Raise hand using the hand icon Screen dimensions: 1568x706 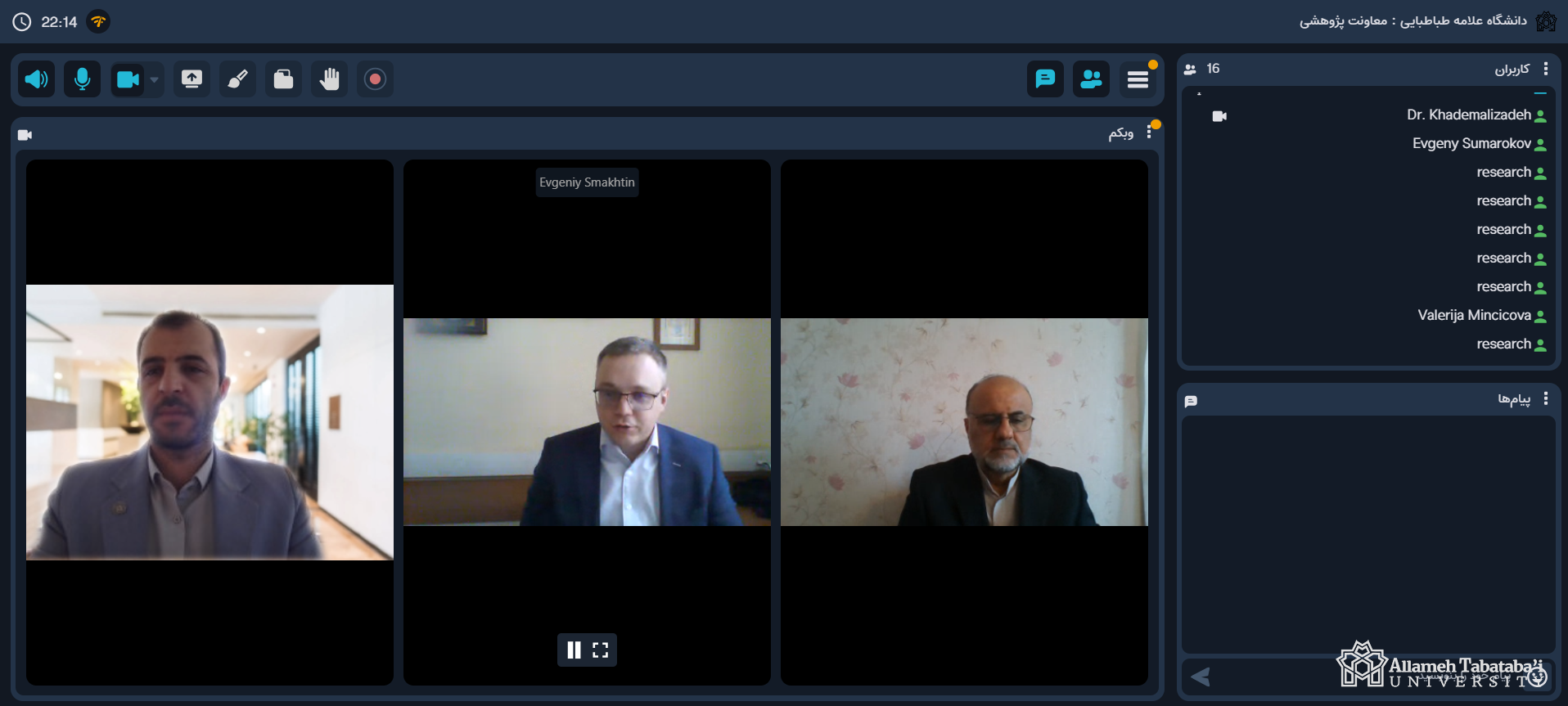point(329,79)
